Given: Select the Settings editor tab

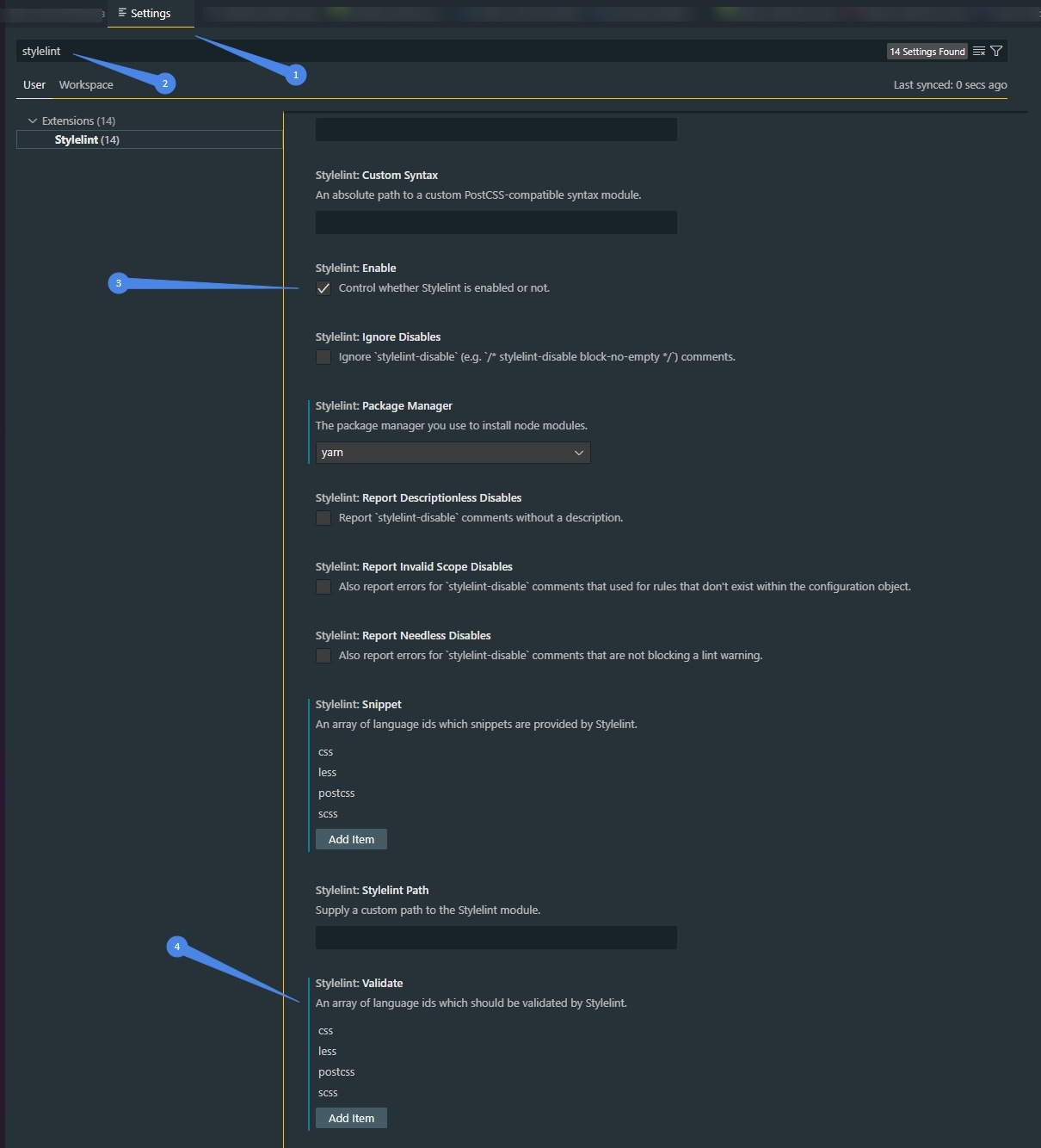Looking at the screenshot, I should (x=151, y=13).
